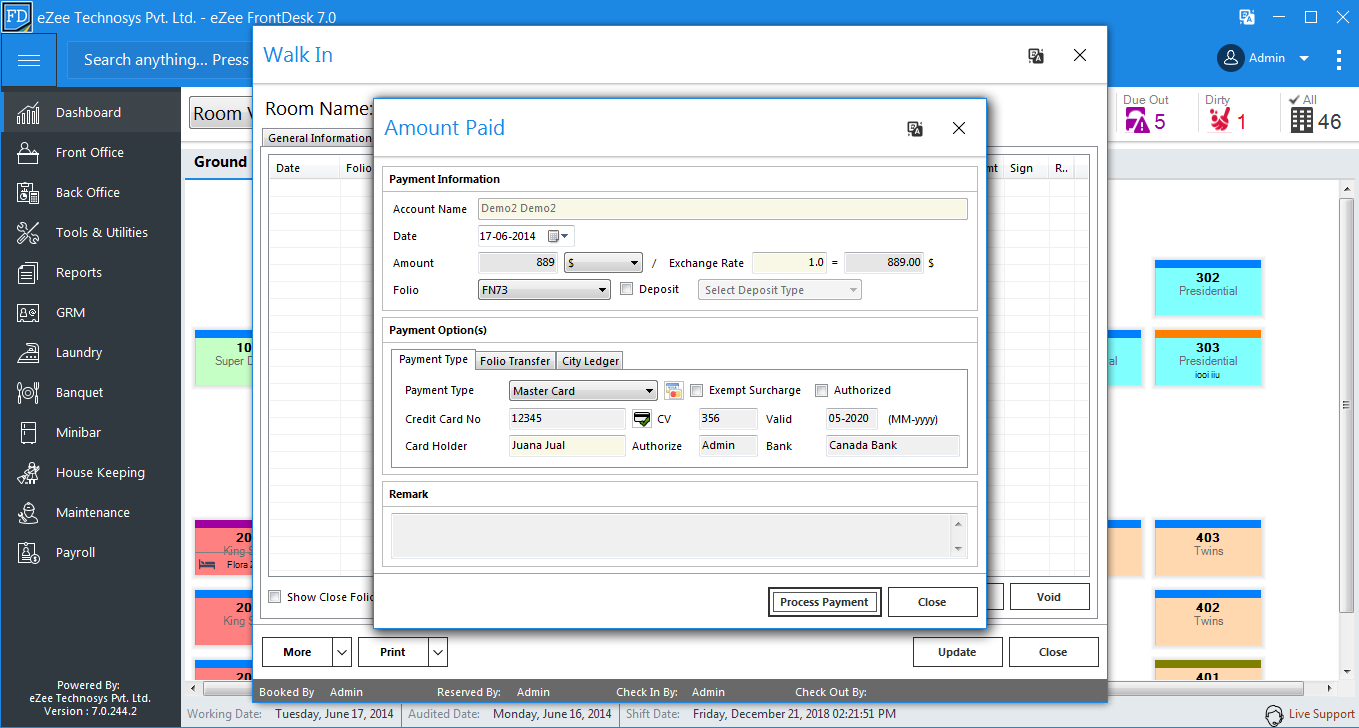1359x728 pixels.
Task: Click translate icon in Amount Paid dialog
Action: click(915, 128)
